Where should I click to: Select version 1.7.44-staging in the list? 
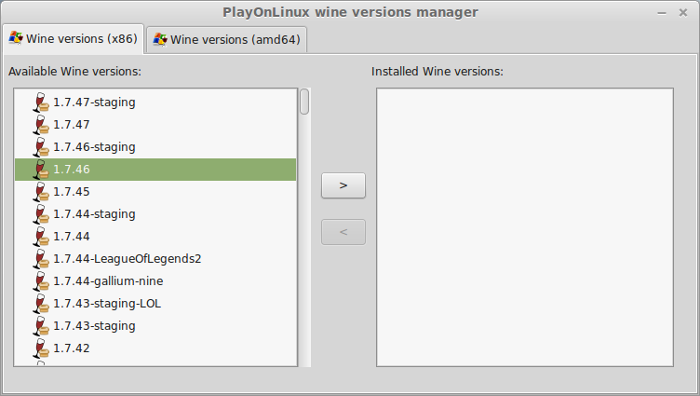tap(155, 214)
